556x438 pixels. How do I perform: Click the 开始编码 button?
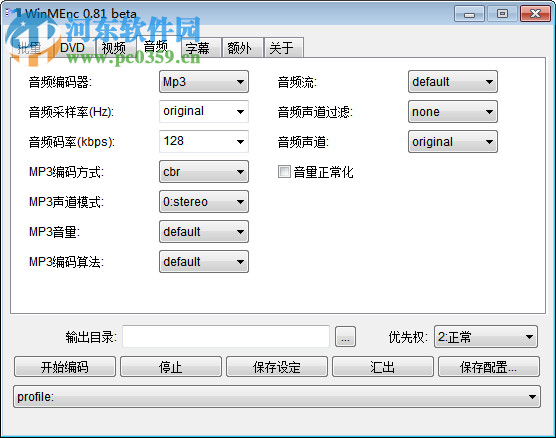(65, 367)
